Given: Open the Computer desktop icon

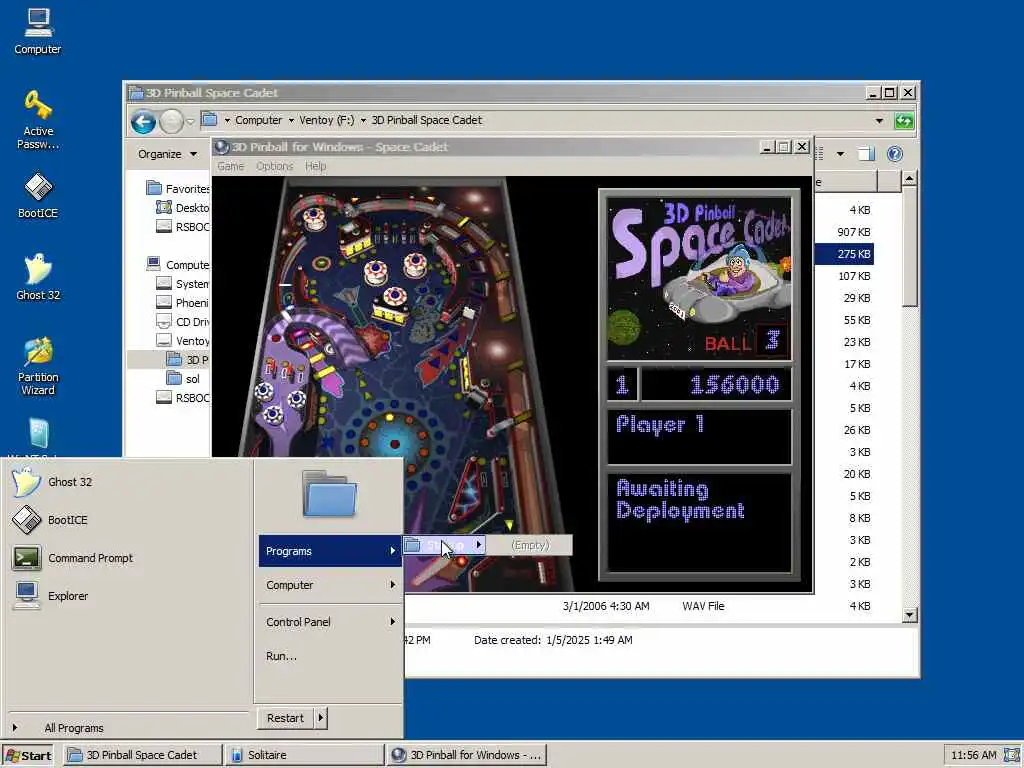Looking at the screenshot, I should [x=38, y=31].
